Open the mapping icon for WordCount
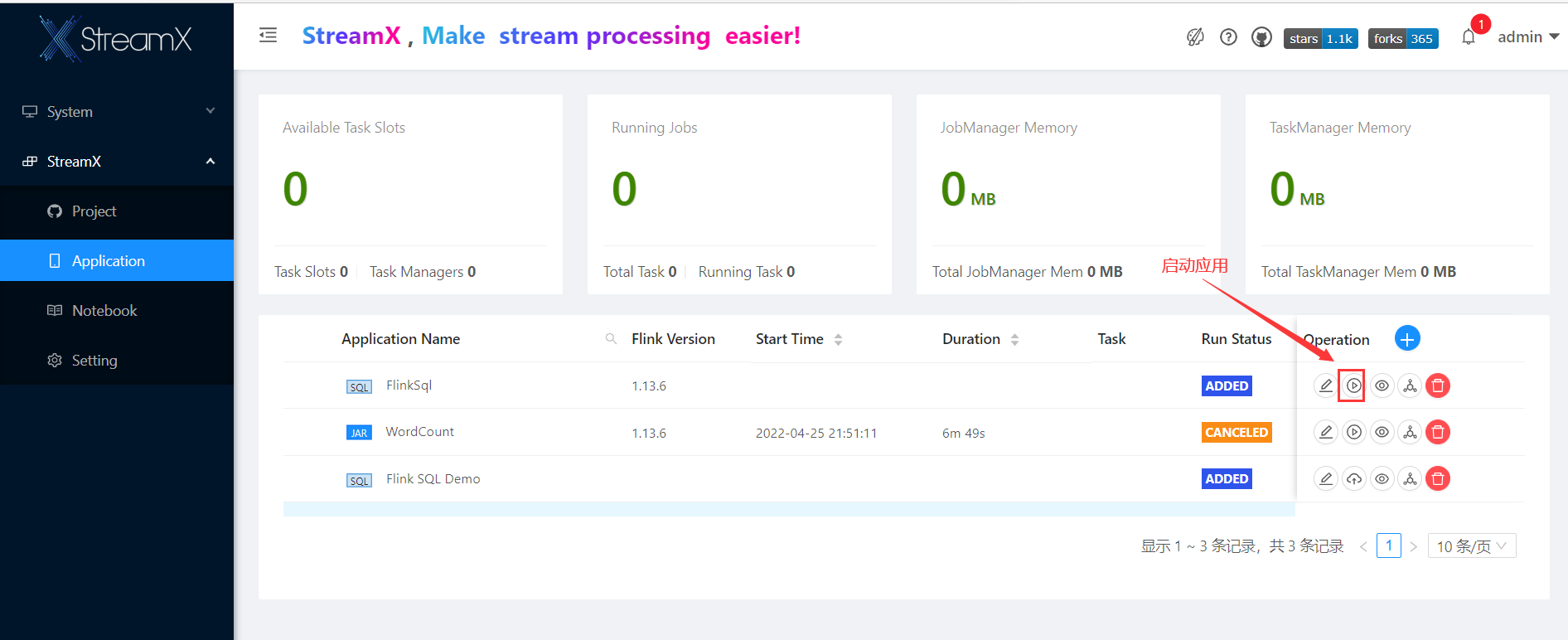The height and width of the screenshot is (640, 1568). (1410, 432)
